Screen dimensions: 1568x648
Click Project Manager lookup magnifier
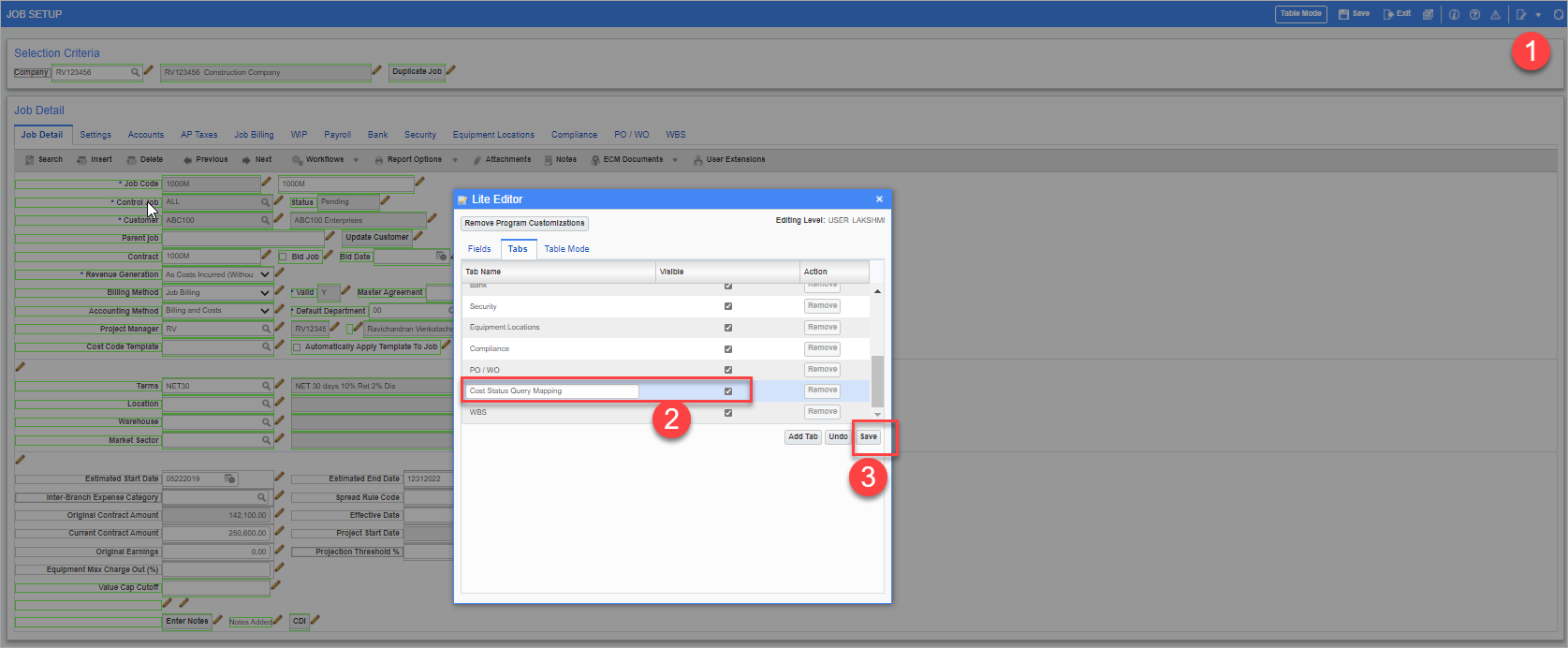266,329
